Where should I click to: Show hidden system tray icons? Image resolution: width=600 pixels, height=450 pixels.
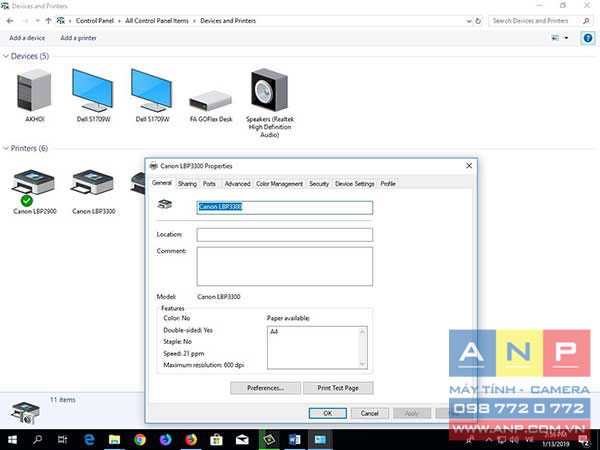coord(489,440)
